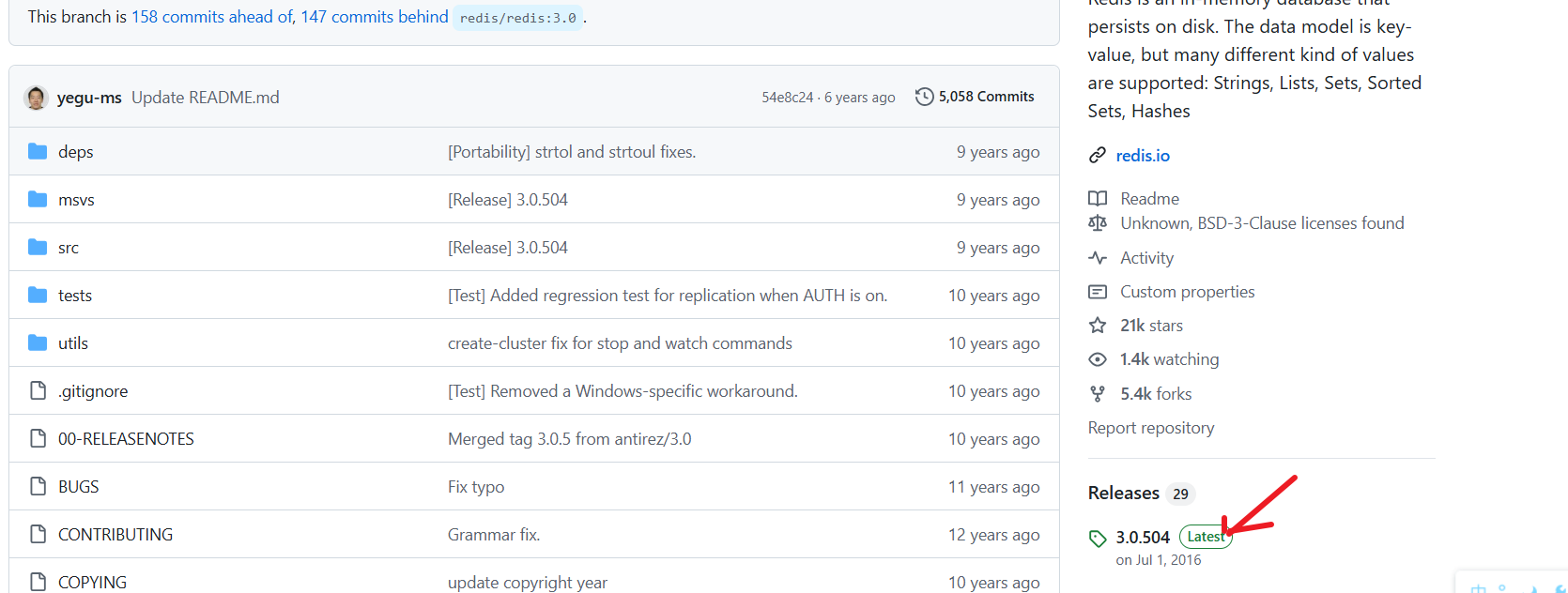Open the 3.0.504 release link
Screen dimensions: 1568x593
point(1143,538)
